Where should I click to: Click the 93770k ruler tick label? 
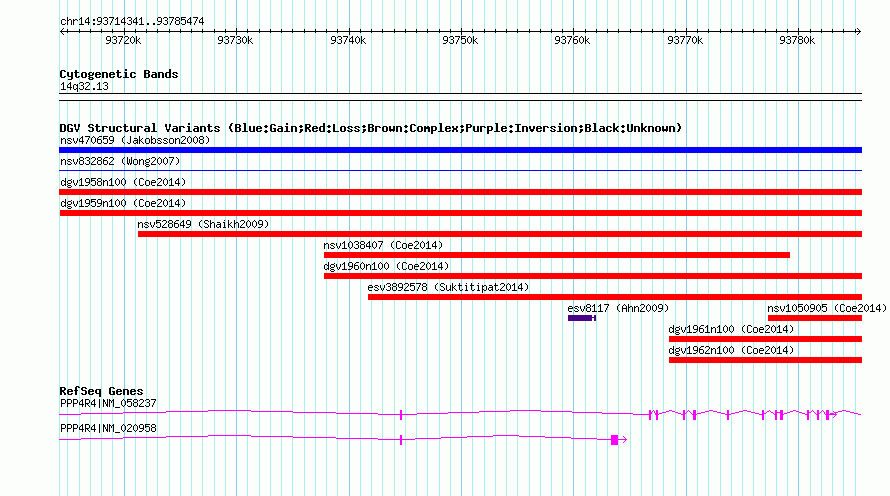685,40
